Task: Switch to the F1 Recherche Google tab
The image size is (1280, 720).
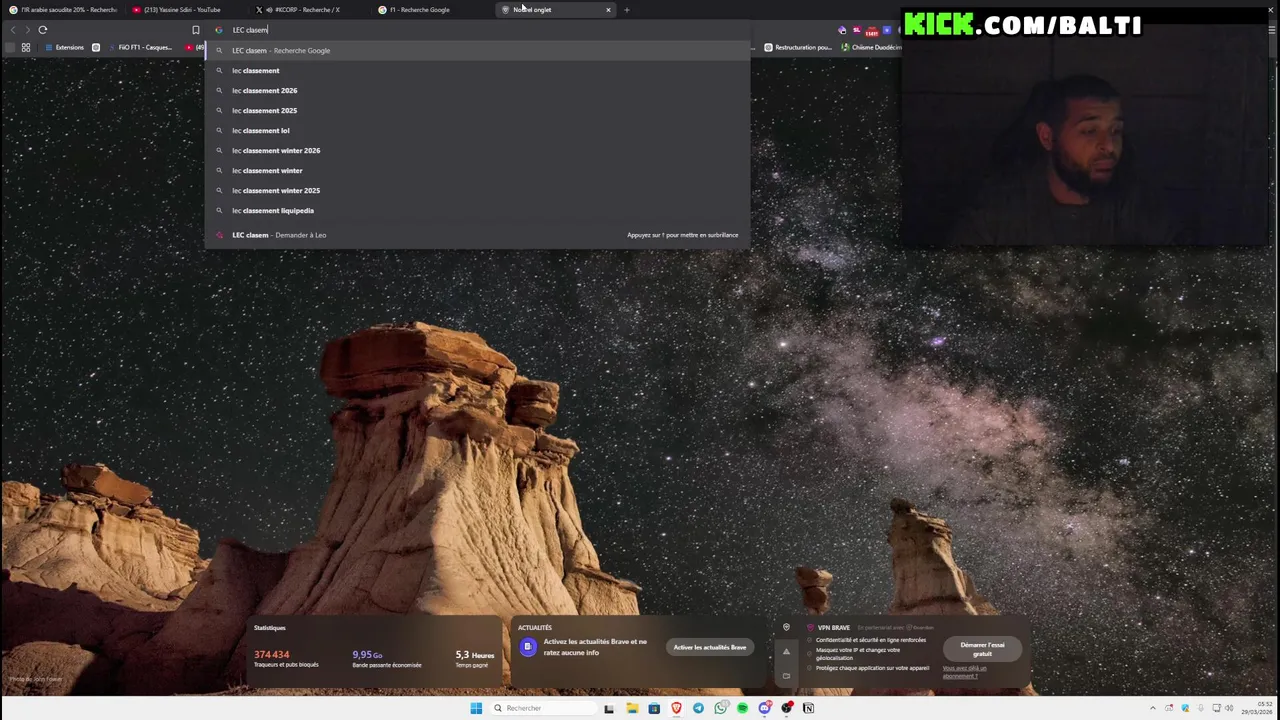Action: coord(430,10)
